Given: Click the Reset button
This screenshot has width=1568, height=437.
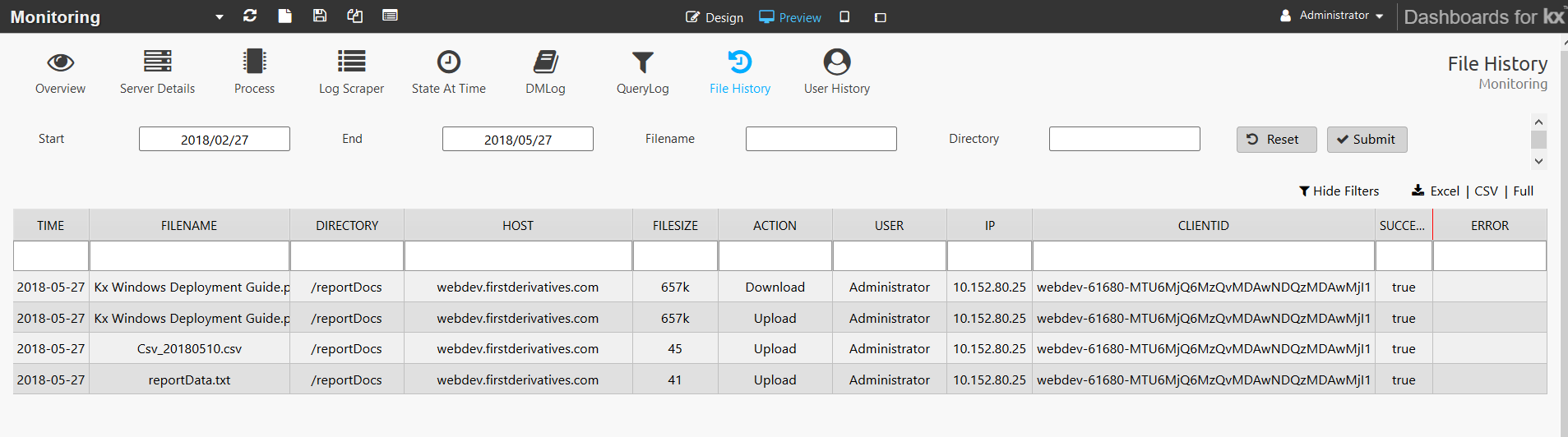Looking at the screenshot, I should click(1276, 140).
